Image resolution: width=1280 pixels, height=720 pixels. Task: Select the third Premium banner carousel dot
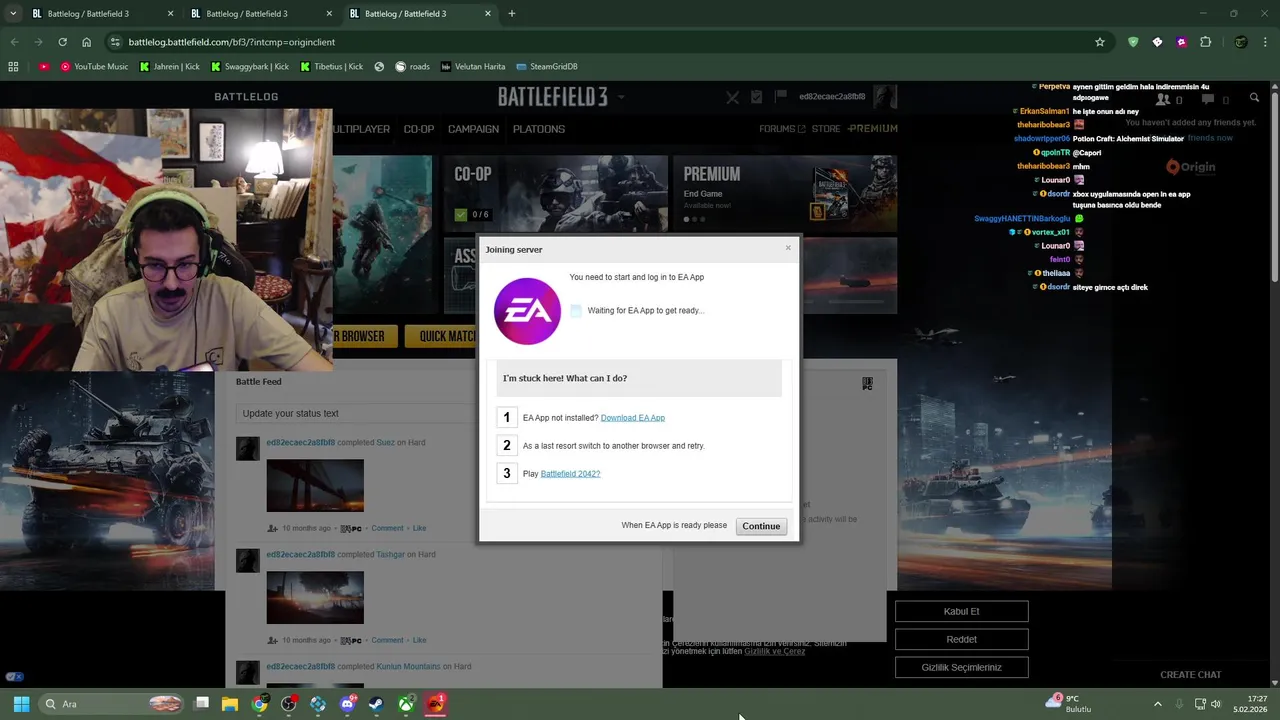pos(702,219)
